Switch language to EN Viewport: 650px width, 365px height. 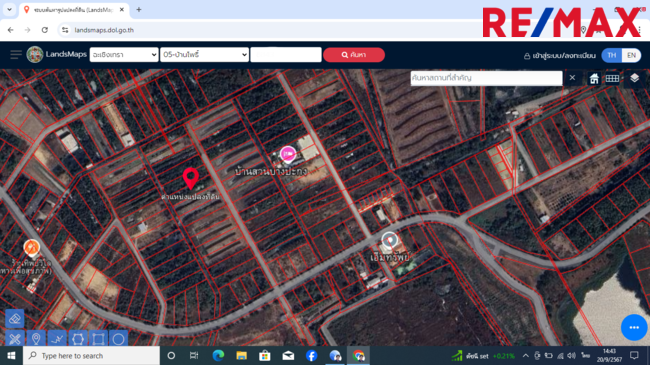(x=631, y=55)
